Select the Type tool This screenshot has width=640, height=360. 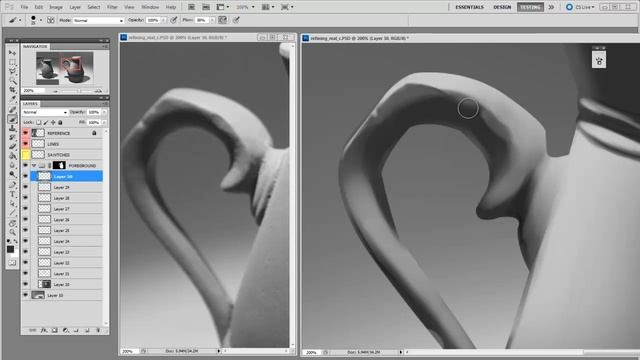12,194
